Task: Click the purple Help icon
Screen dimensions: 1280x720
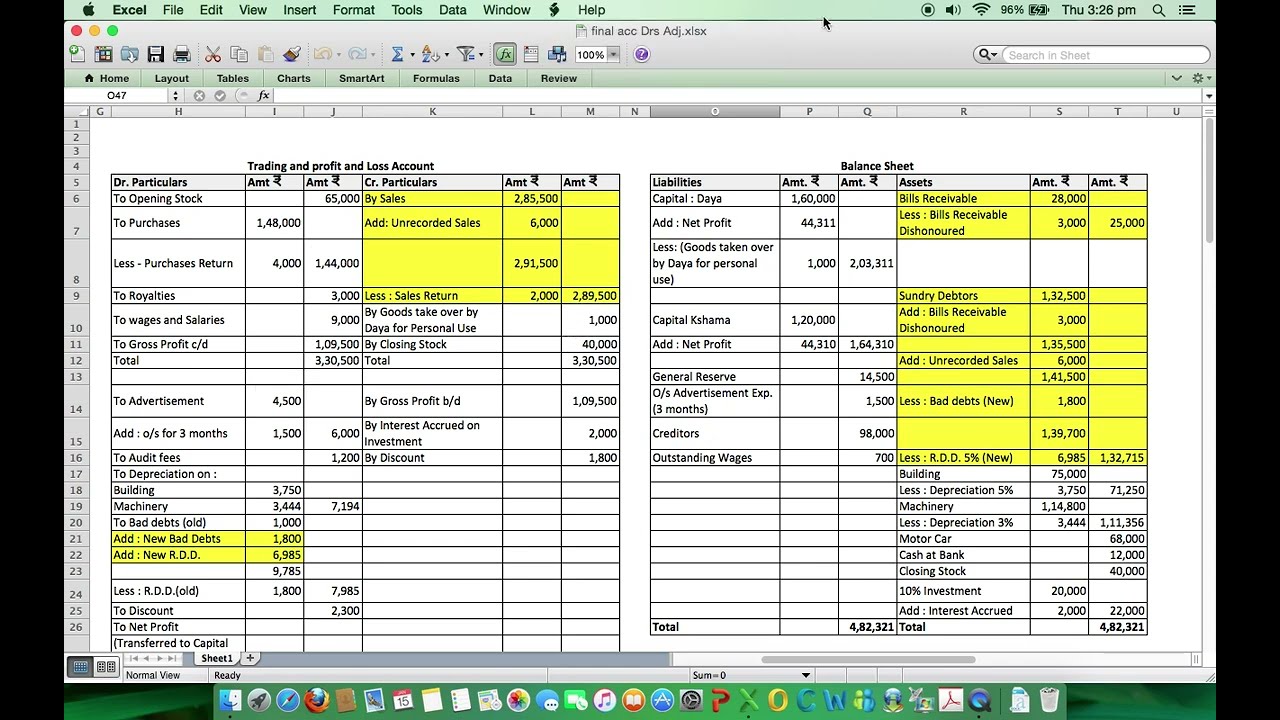Action: point(642,54)
